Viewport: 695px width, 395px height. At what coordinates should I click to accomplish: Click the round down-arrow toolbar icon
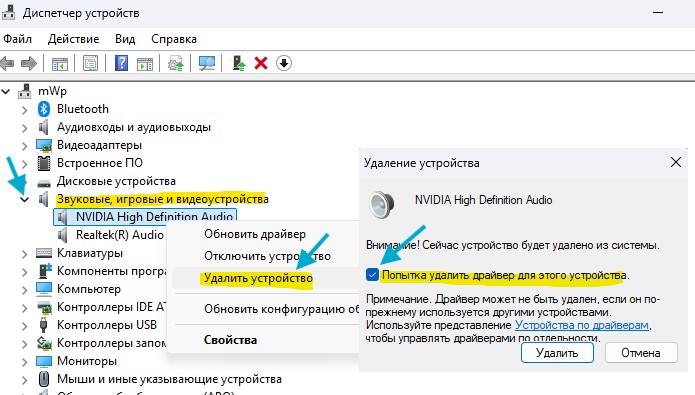[x=284, y=63]
